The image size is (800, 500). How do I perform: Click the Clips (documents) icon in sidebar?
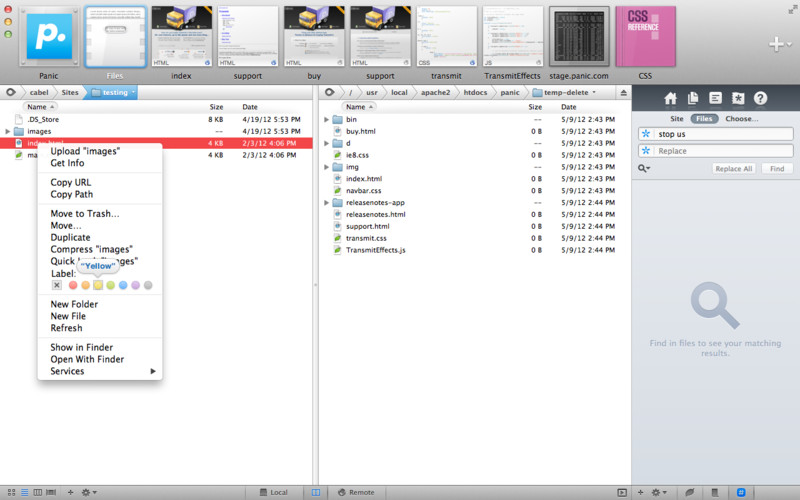pos(693,98)
